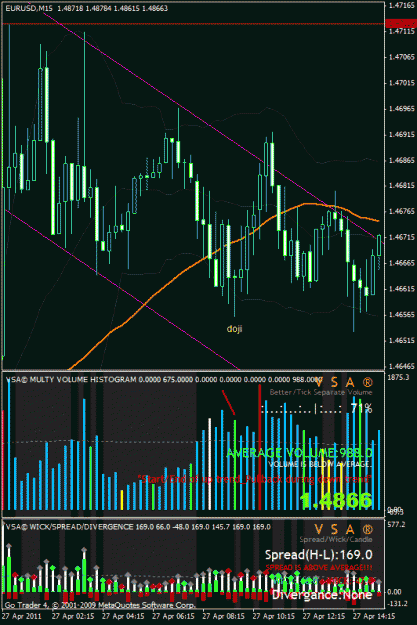Click the Go Trader 4 MetaQuotes copyright text

tap(100, 605)
